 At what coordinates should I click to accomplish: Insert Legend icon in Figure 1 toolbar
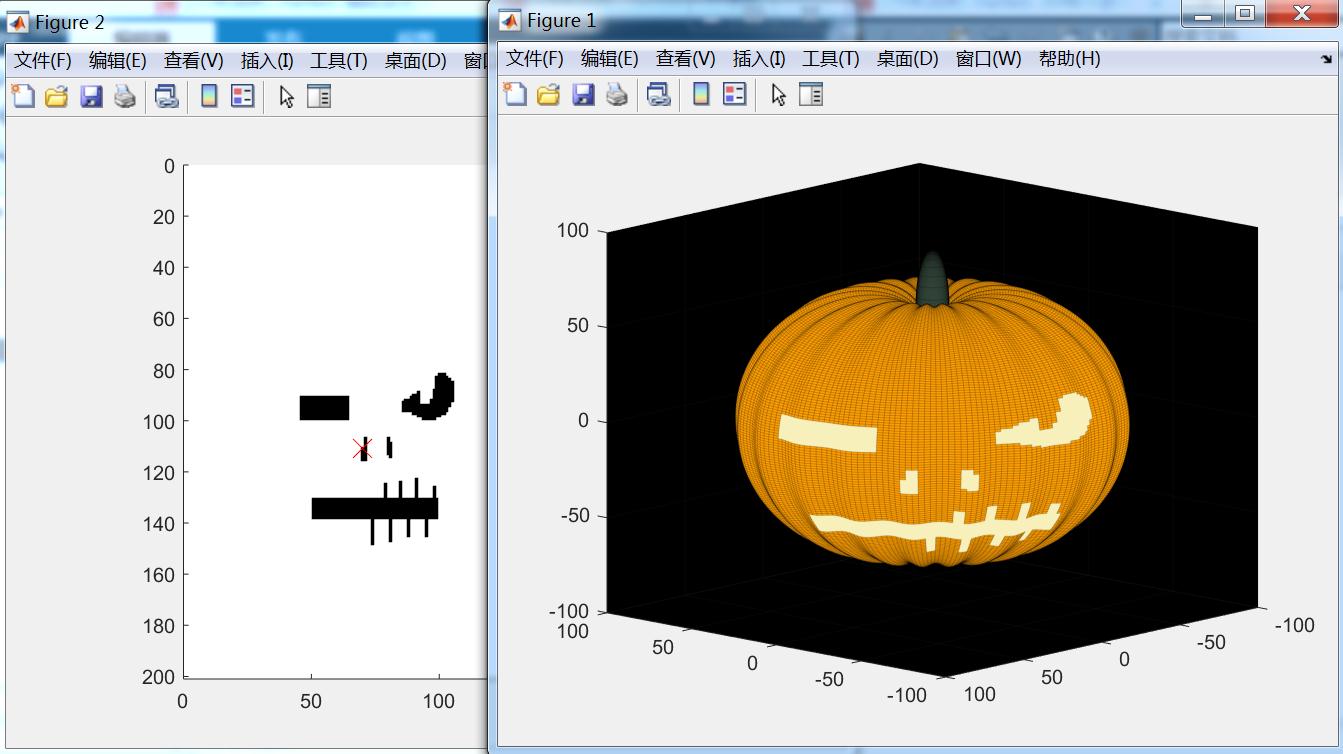click(734, 95)
